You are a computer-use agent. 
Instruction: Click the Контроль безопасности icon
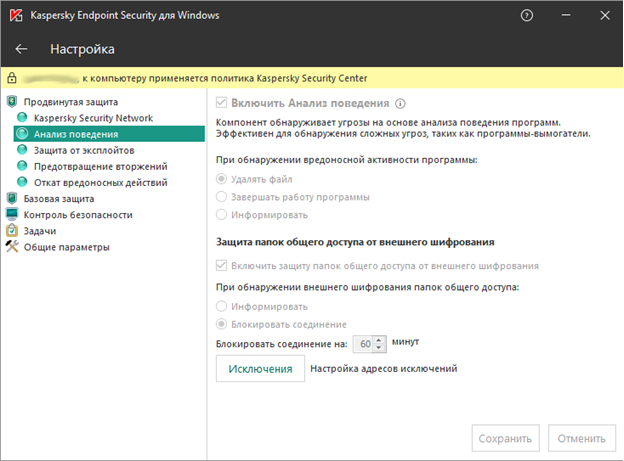point(12,214)
